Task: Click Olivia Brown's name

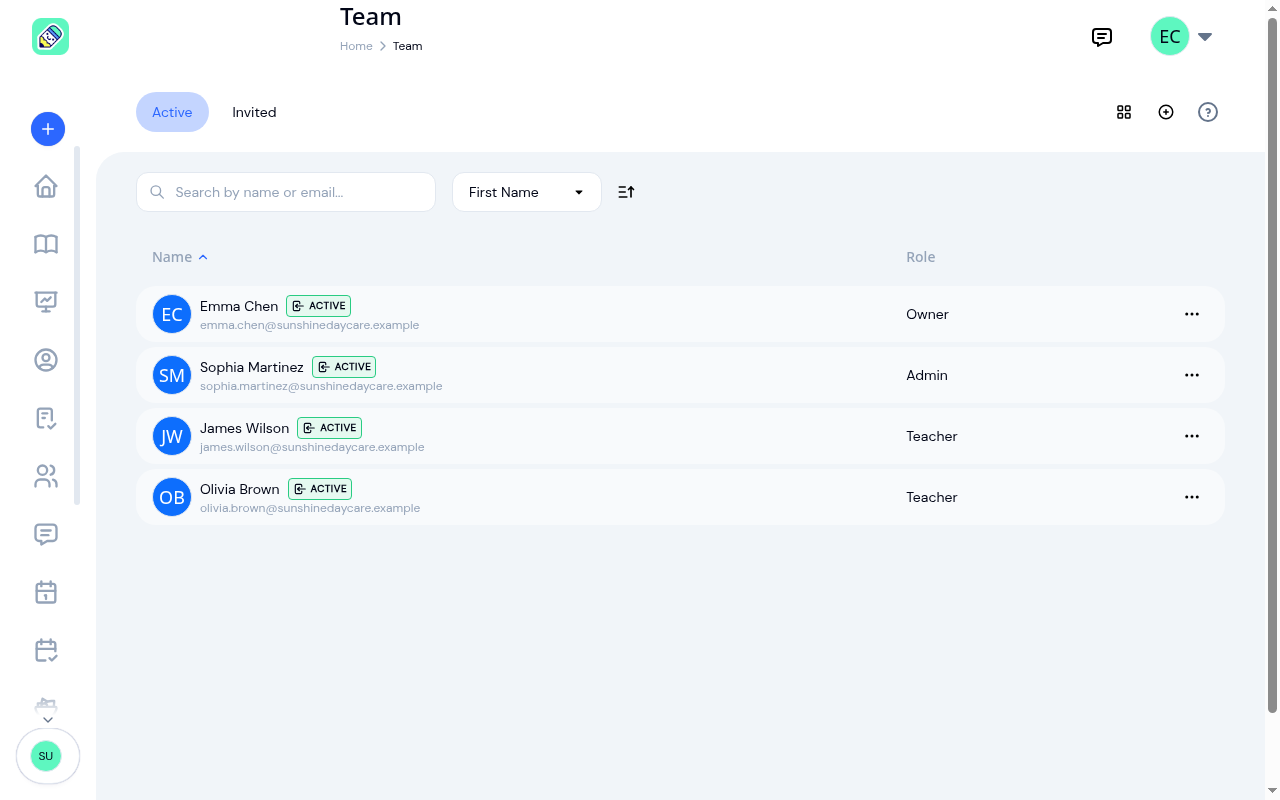Action: click(240, 489)
